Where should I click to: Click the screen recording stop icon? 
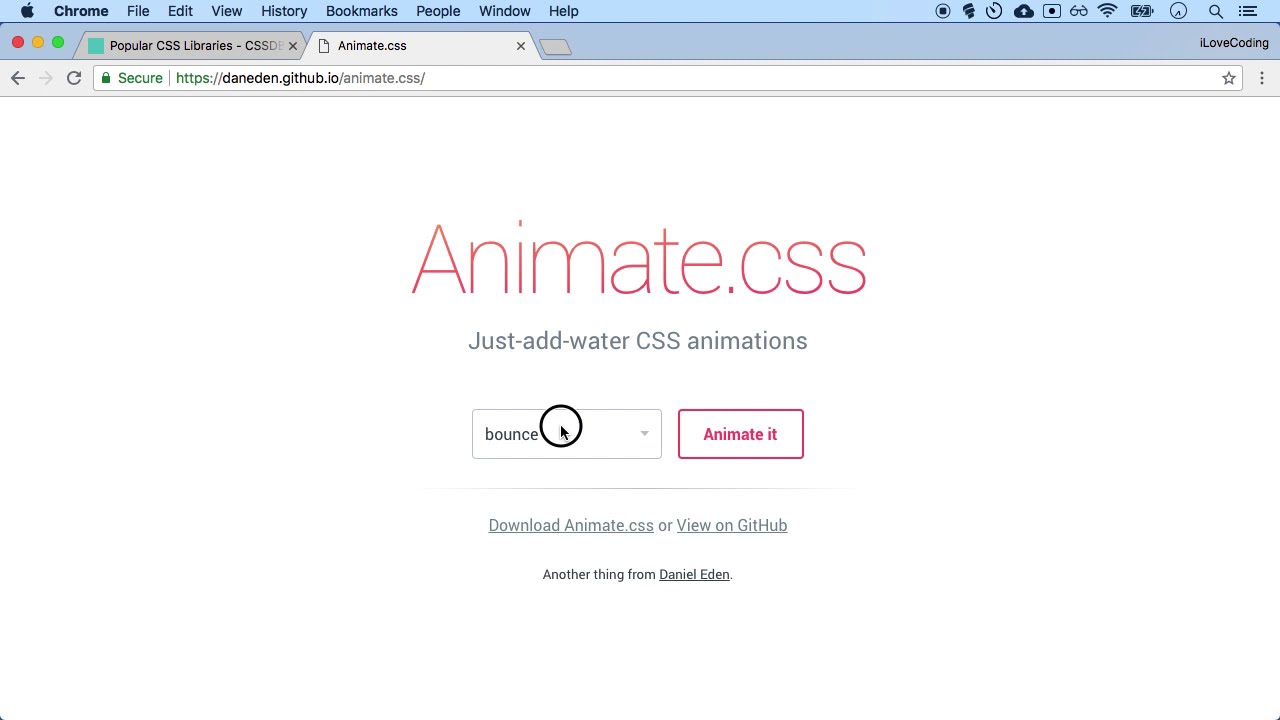943,11
